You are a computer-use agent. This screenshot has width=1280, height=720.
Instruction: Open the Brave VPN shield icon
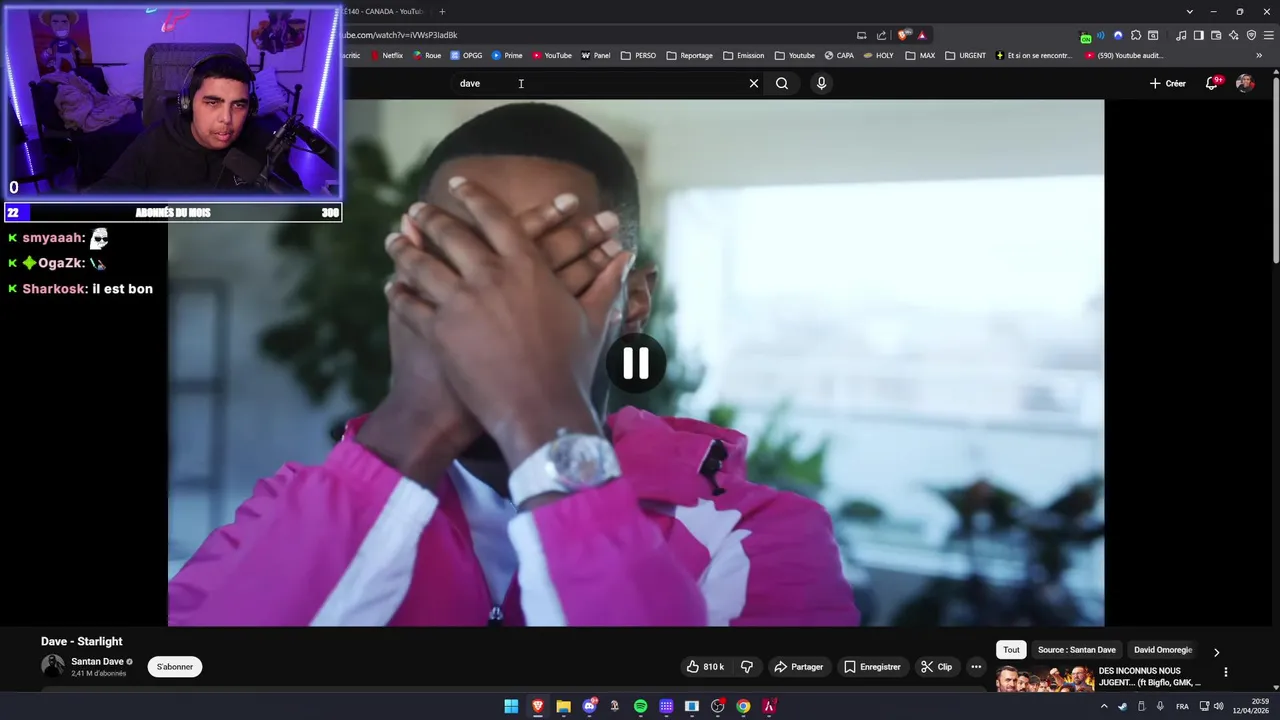1251,35
